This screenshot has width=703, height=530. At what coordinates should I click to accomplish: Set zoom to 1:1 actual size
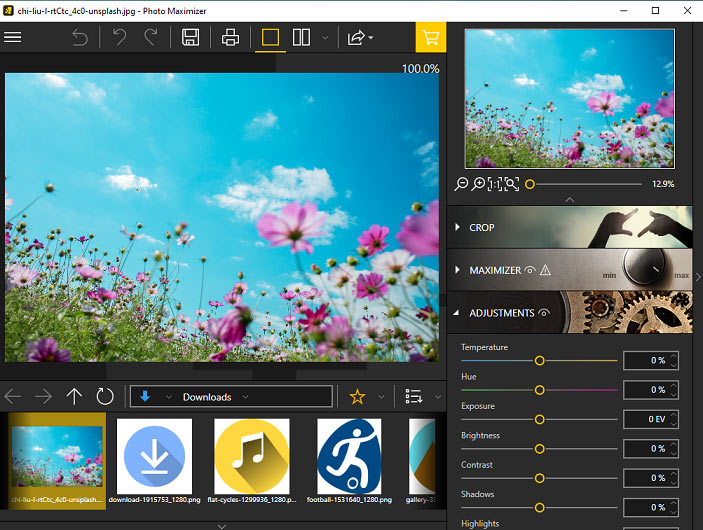tap(495, 184)
